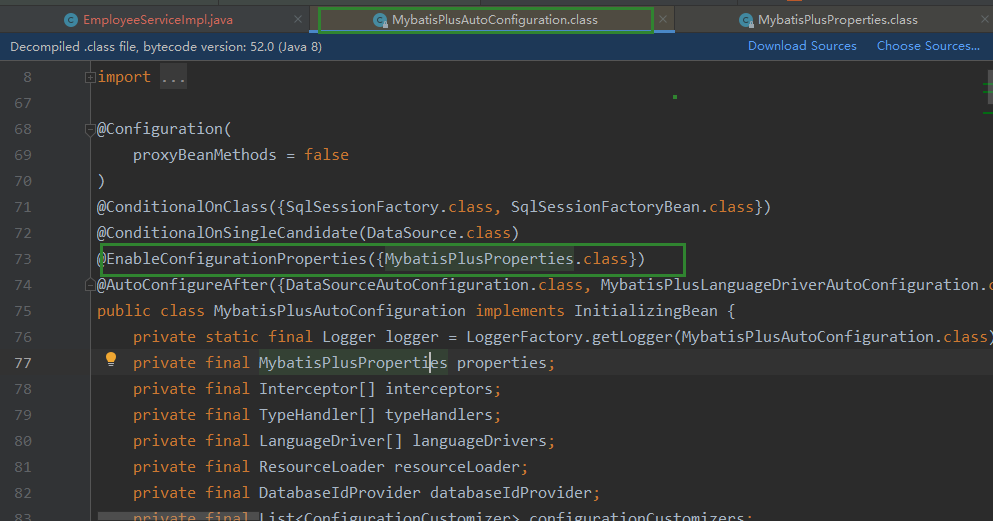Close EmployeeServiceImpl.java tab
This screenshot has height=521, width=993.
click(298, 20)
